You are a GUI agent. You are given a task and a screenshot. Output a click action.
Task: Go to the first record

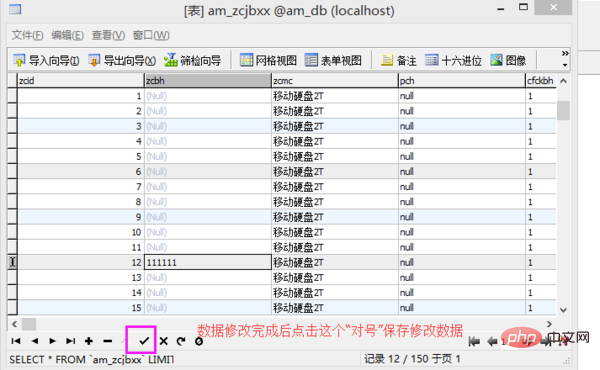point(16,341)
